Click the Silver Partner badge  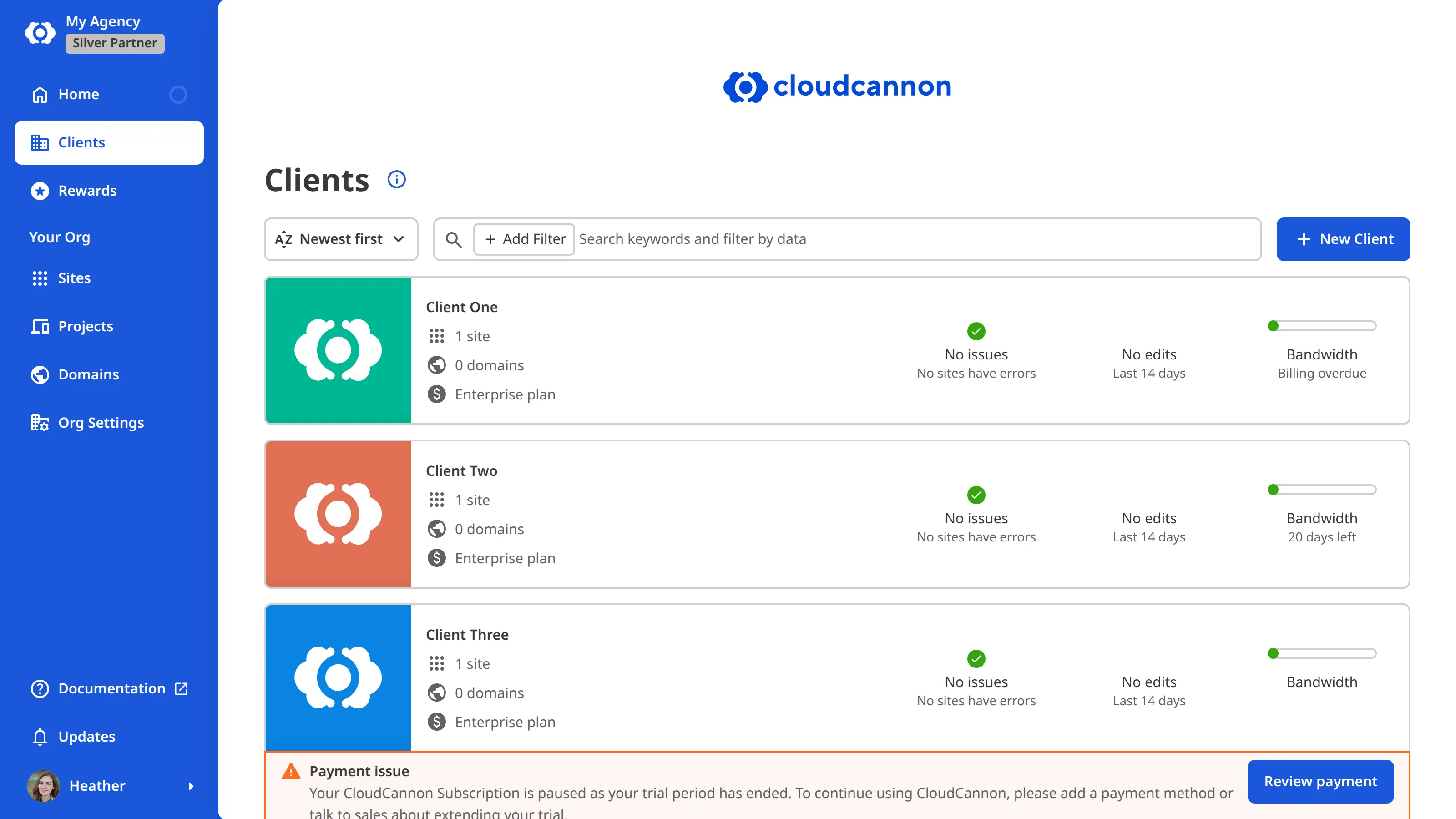[x=115, y=43]
